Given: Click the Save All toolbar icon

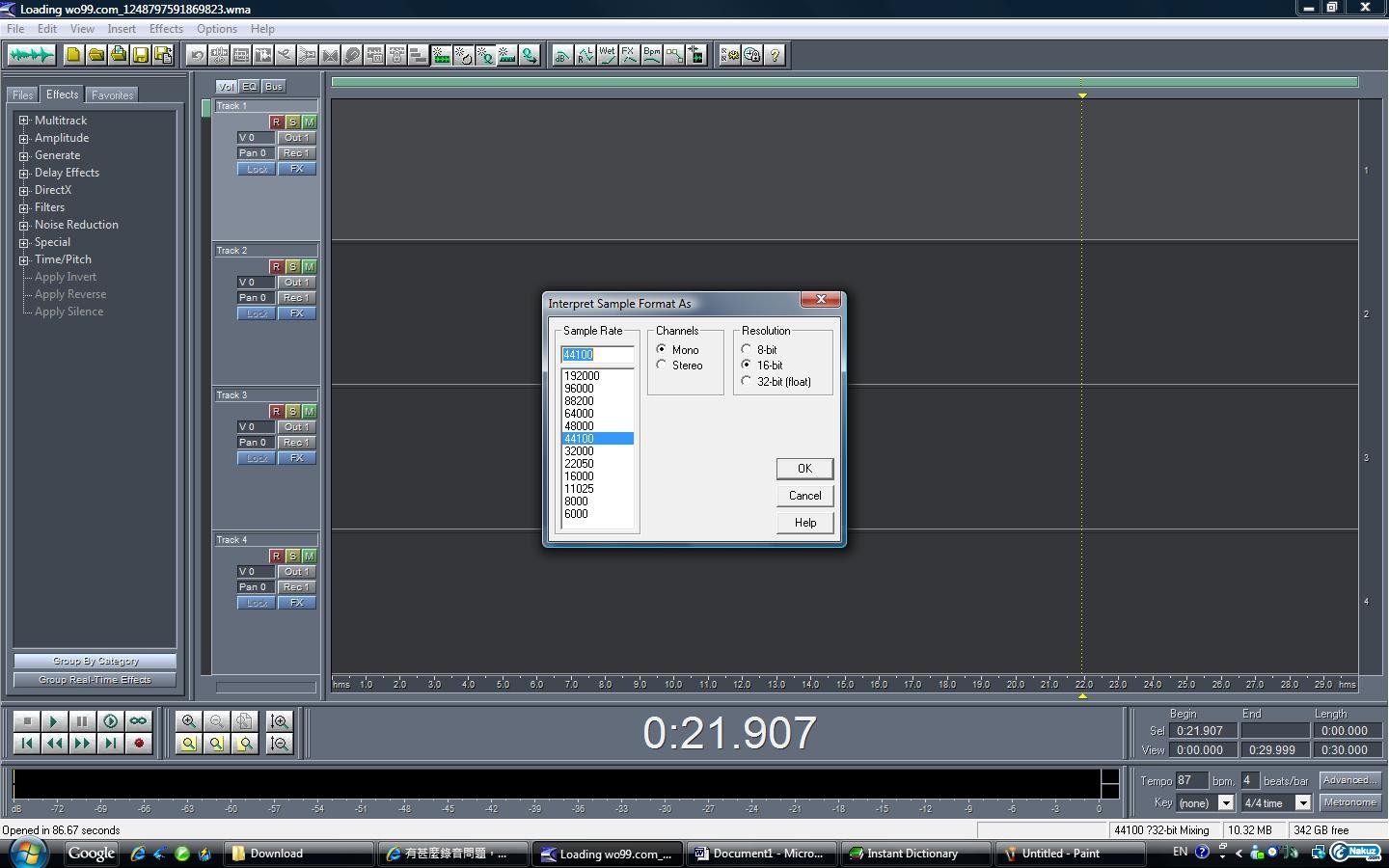Looking at the screenshot, I should click(x=163, y=55).
